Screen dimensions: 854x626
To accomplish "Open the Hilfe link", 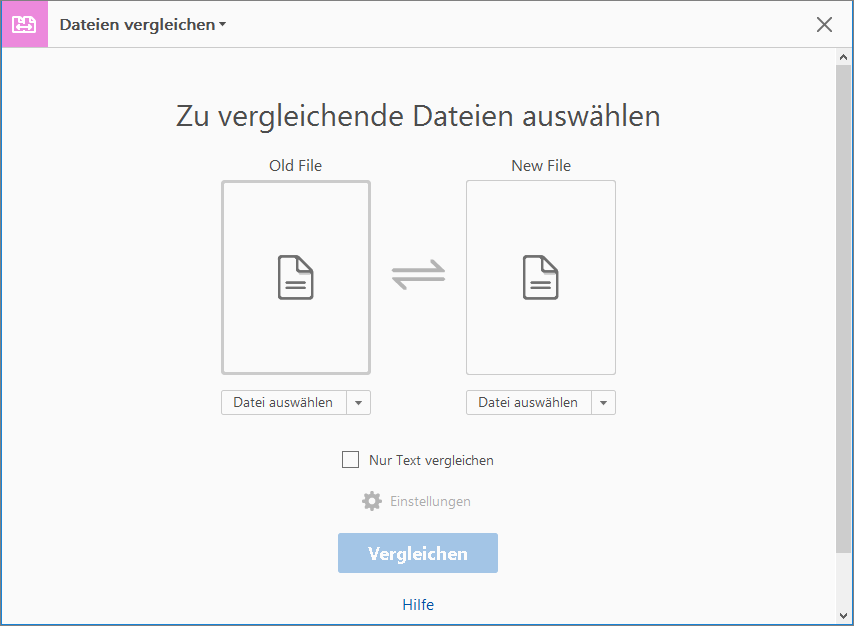I will (418, 604).
